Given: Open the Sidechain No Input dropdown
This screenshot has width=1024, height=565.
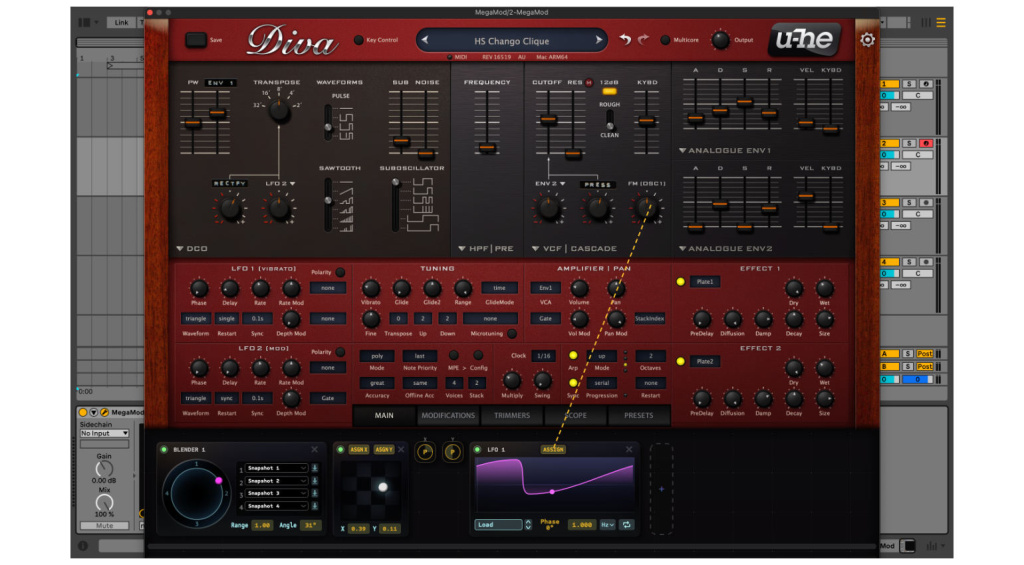Looking at the screenshot, I should tap(104, 433).
